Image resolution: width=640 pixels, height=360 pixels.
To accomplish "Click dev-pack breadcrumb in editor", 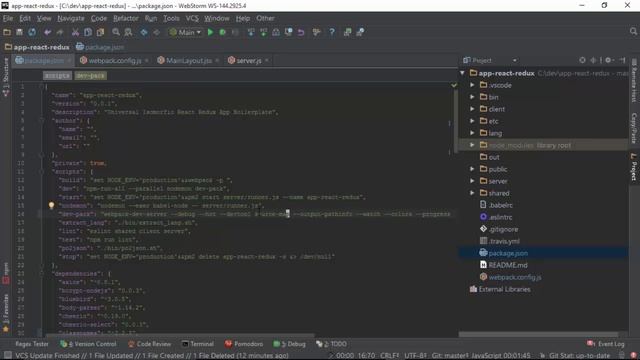I will pyautogui.click(x=91, y=76).
